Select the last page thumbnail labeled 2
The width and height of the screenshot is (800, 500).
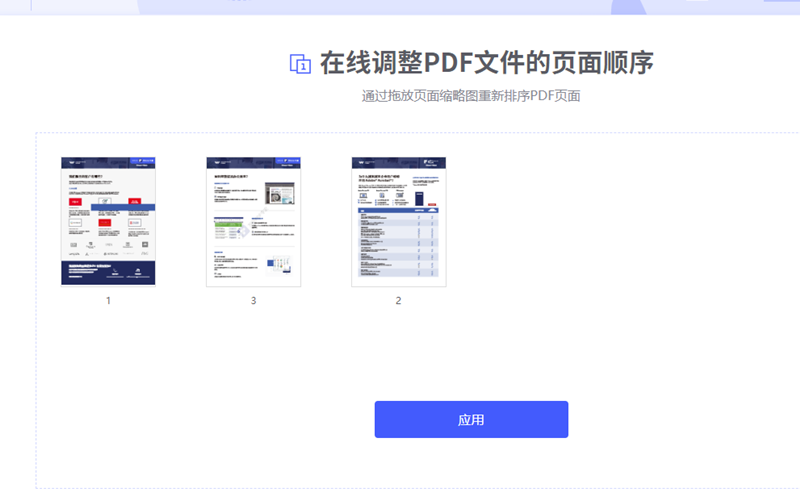pos(398,221)
